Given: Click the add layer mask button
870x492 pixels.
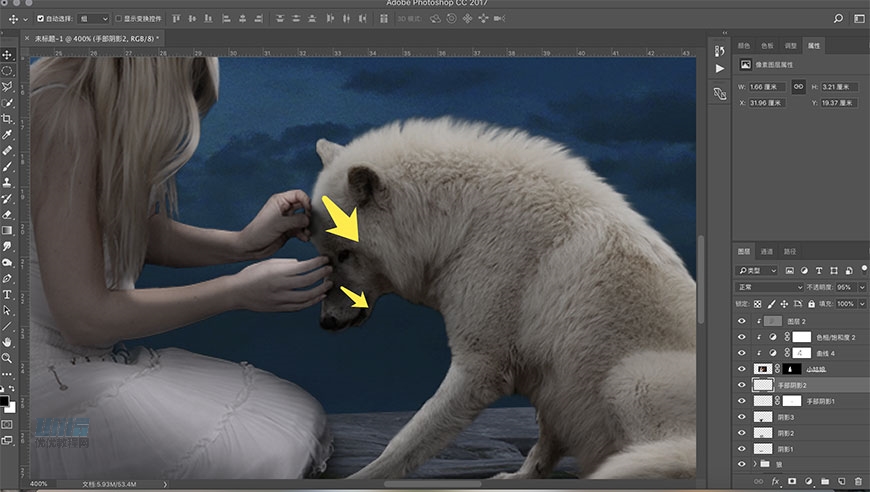Looking at the screenshot, I should (x=792, y=481).
